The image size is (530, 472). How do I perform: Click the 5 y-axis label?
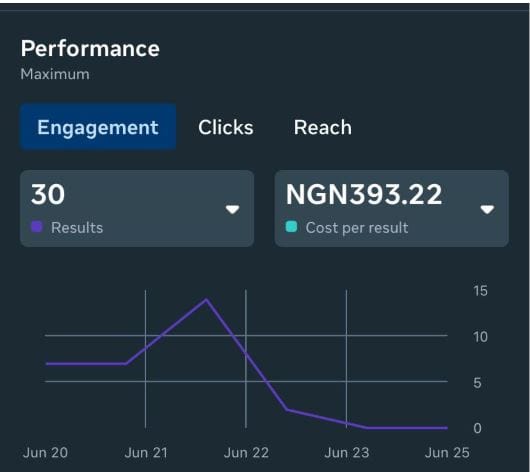coord(477,383)
